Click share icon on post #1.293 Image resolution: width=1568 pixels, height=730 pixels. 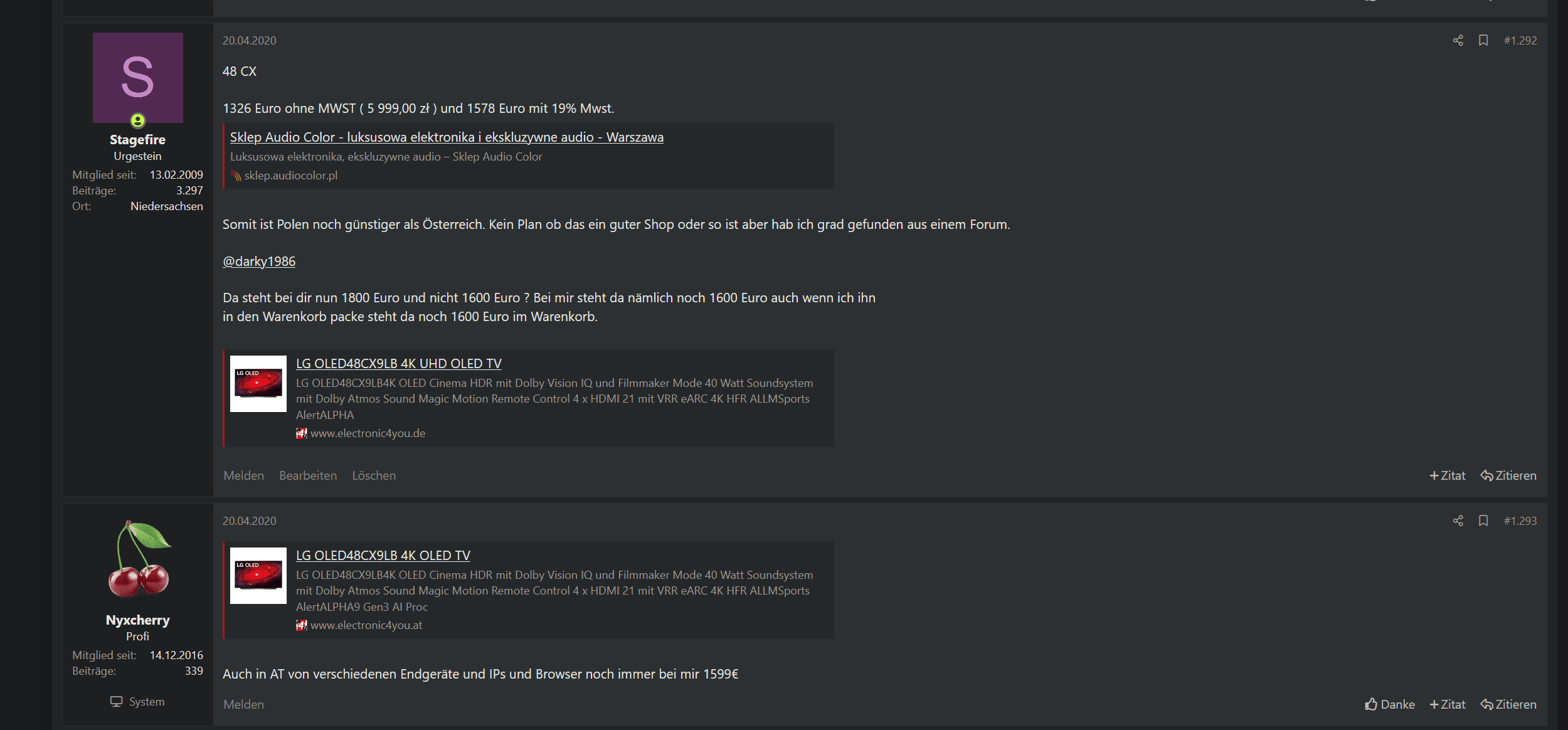1458,521
